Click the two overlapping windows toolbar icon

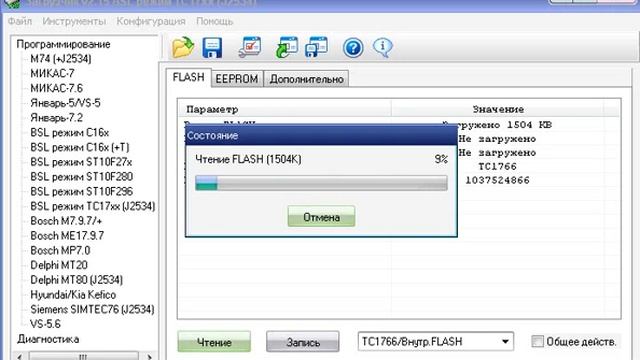point(316,47)
